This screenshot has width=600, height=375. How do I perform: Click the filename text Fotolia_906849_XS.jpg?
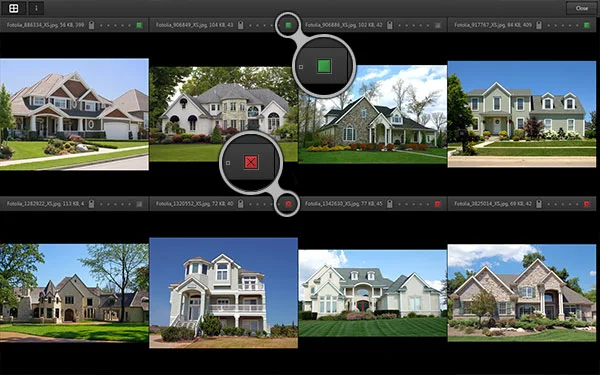(181, 25)
